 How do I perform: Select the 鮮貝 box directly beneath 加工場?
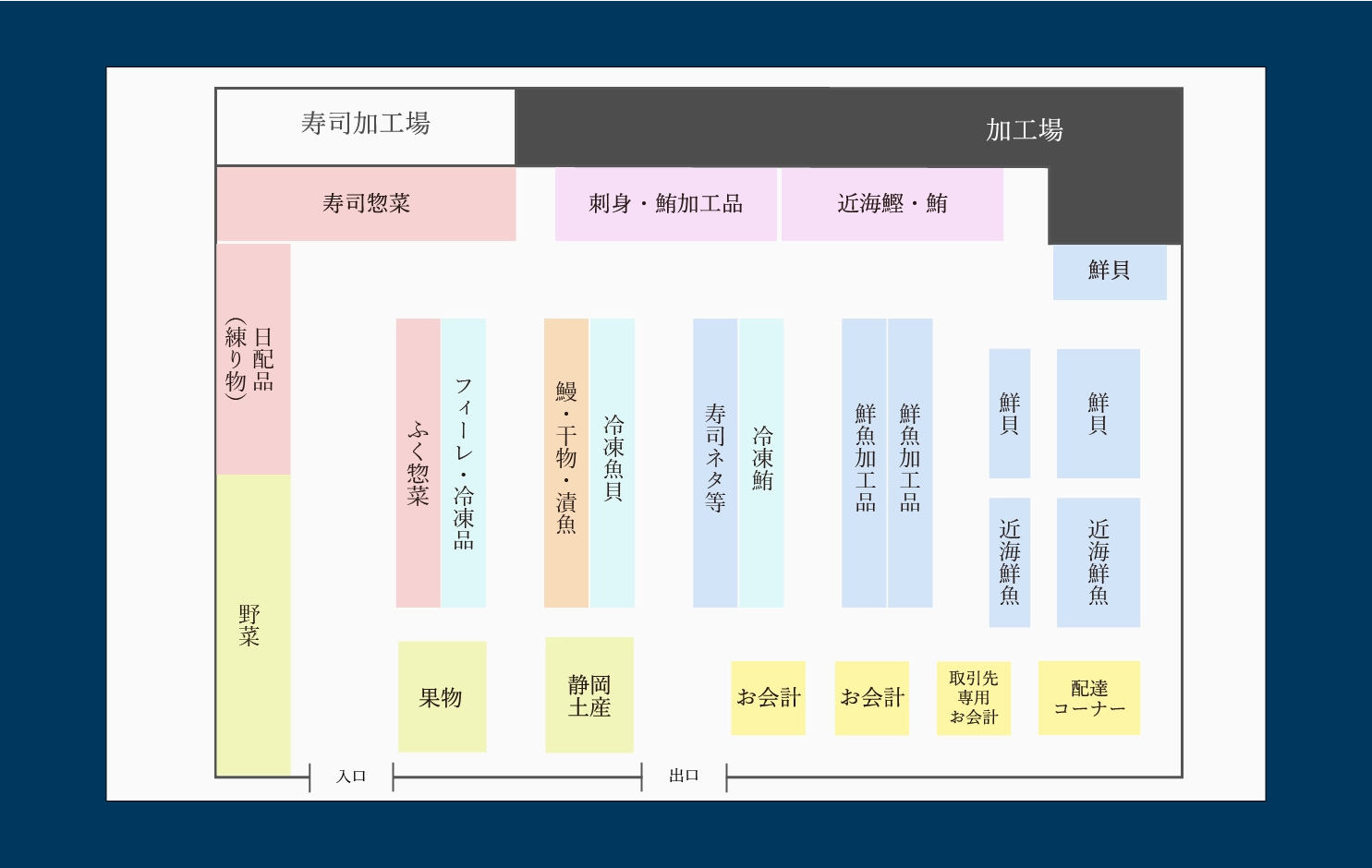[1109, 271]
